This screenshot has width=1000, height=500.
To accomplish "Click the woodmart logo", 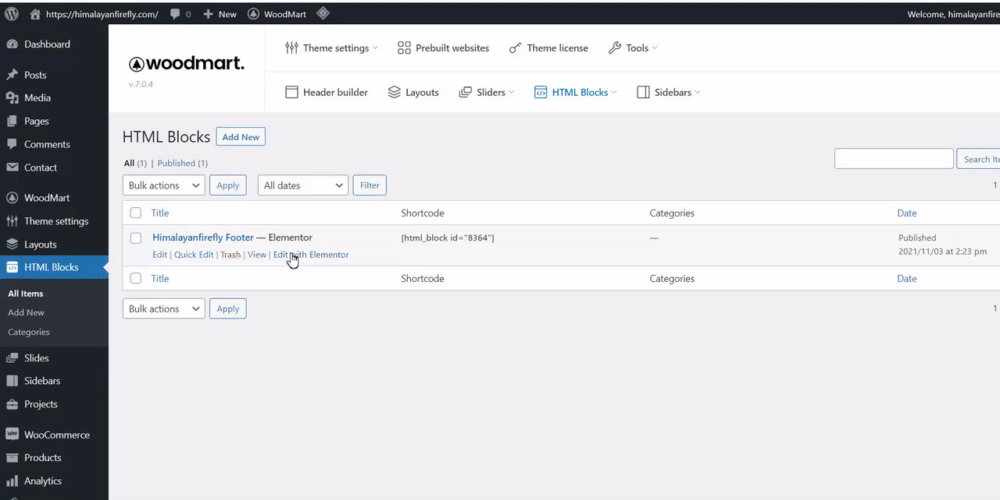I will (x=186, y=64).
